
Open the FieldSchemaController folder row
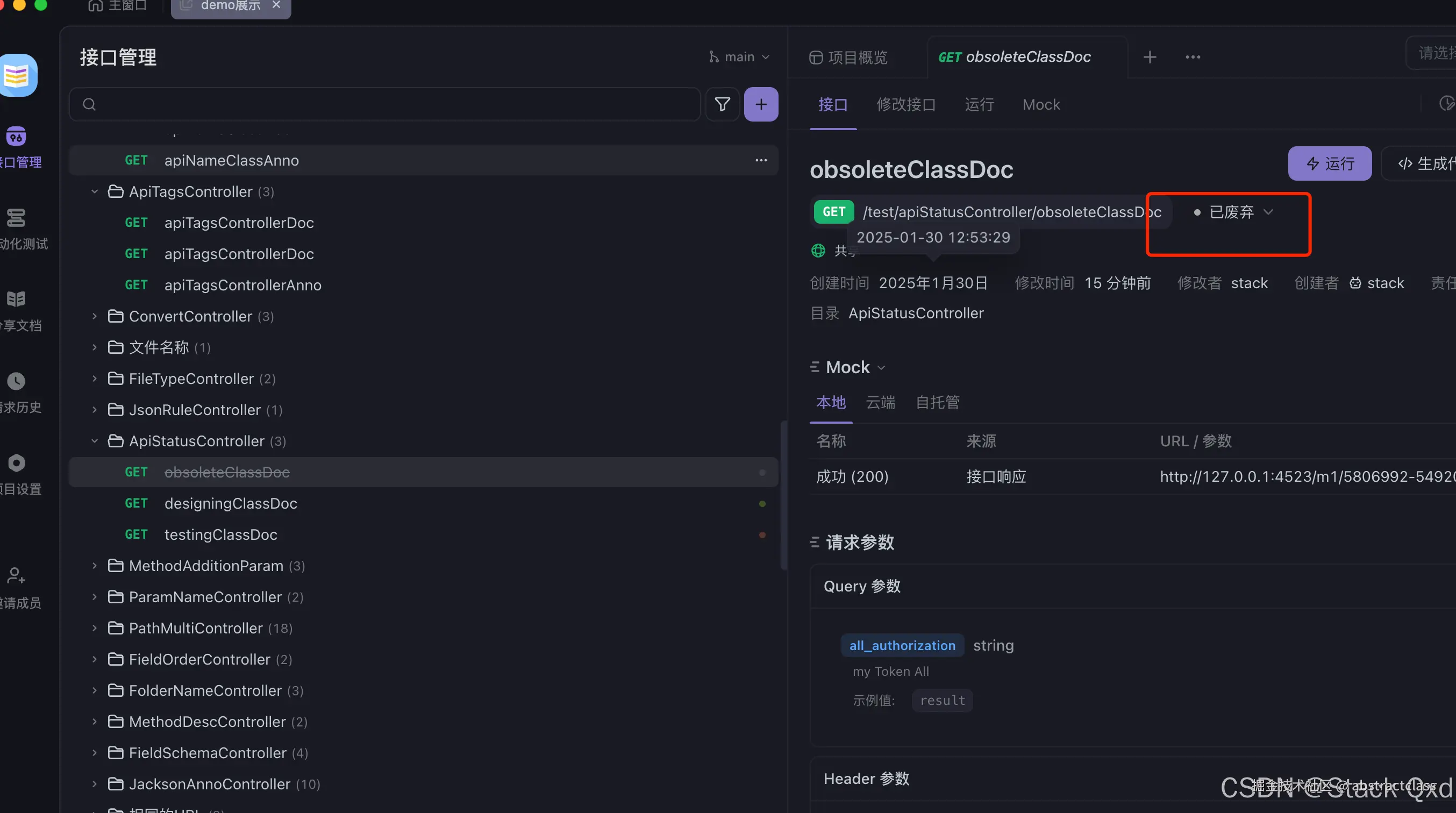[x=423, y=753]
